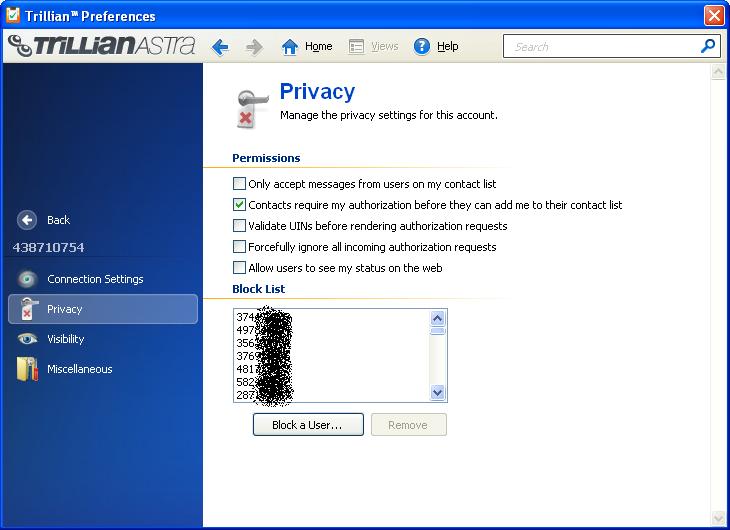Click main page scroll down arrow

click(718, 517)
